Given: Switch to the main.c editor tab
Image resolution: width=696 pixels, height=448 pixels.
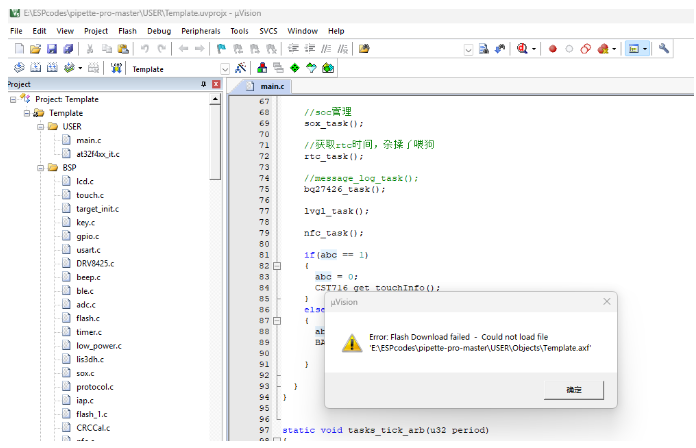Looking at the screenshot, I should pos(266,86).
